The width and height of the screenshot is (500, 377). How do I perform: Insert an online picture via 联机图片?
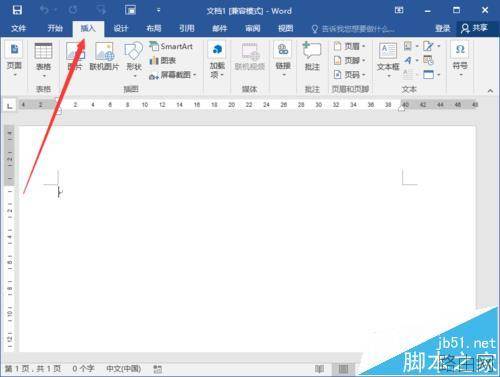point(104,57)
